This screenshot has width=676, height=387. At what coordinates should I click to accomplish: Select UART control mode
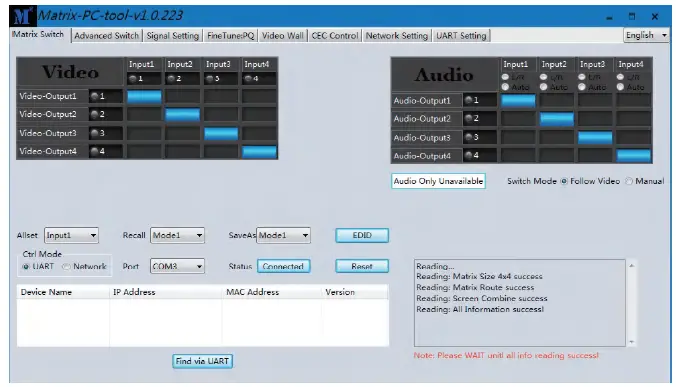tap(26, 267)
